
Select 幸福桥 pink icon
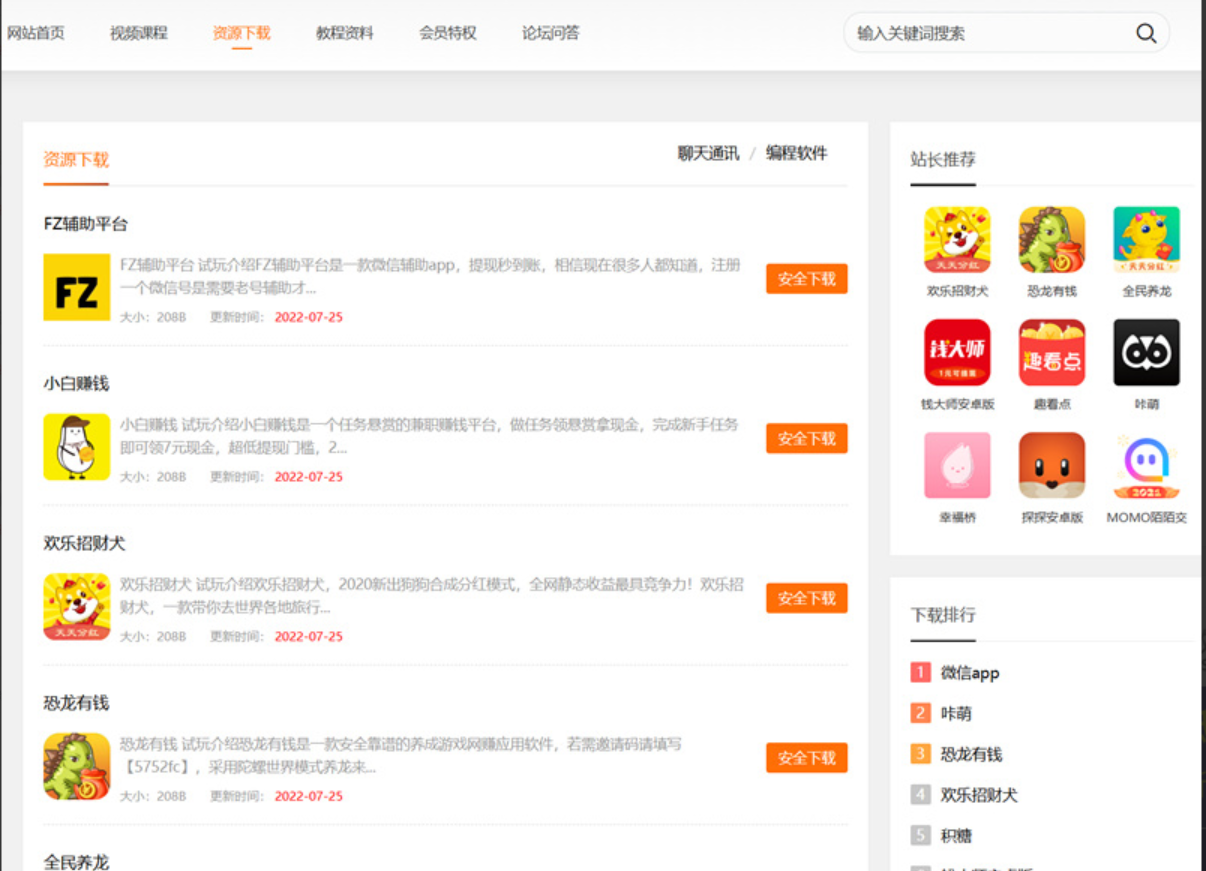(957, 466)
